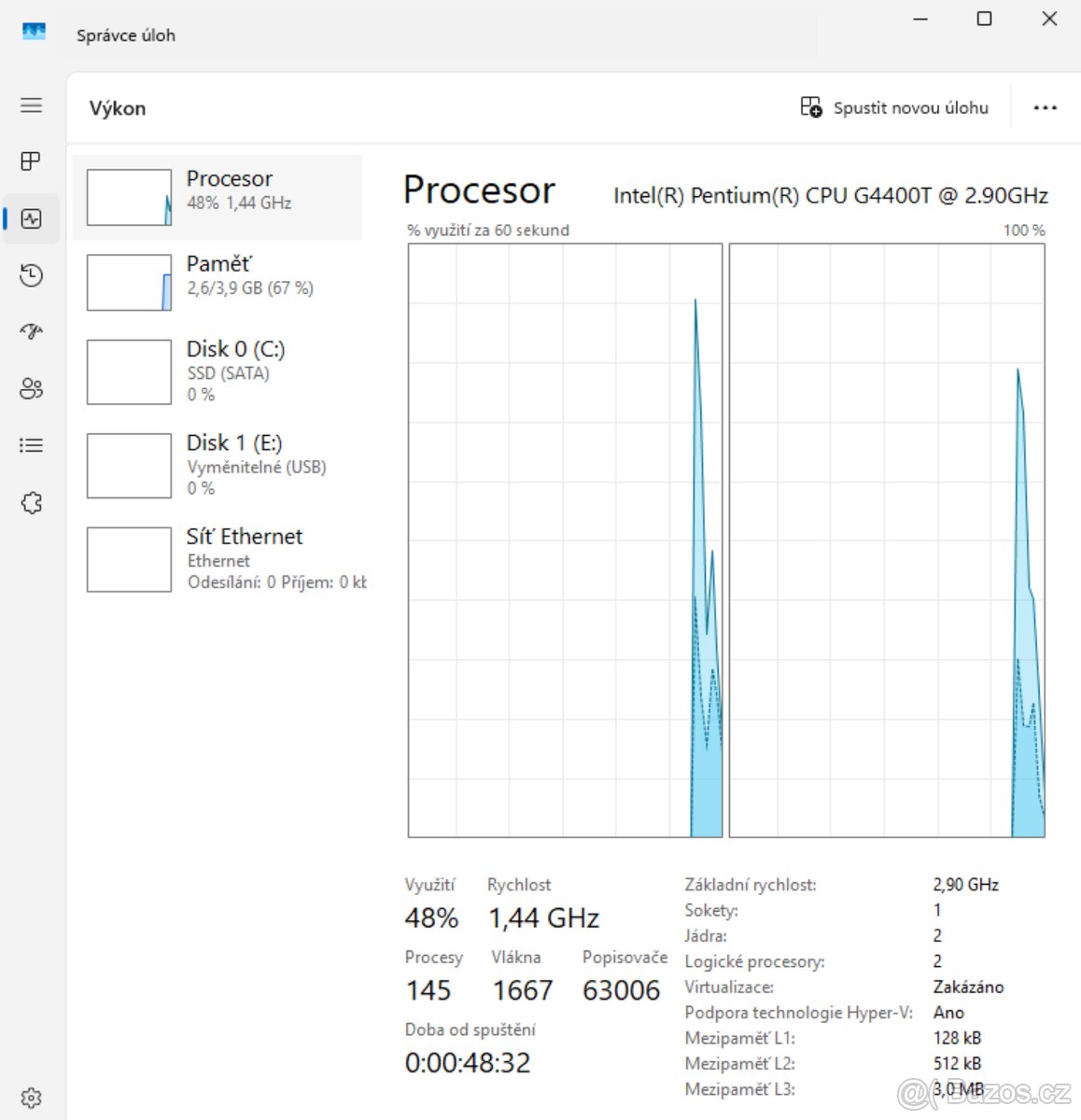
Task: Click the Sokety label
Action: coord(711,910)
